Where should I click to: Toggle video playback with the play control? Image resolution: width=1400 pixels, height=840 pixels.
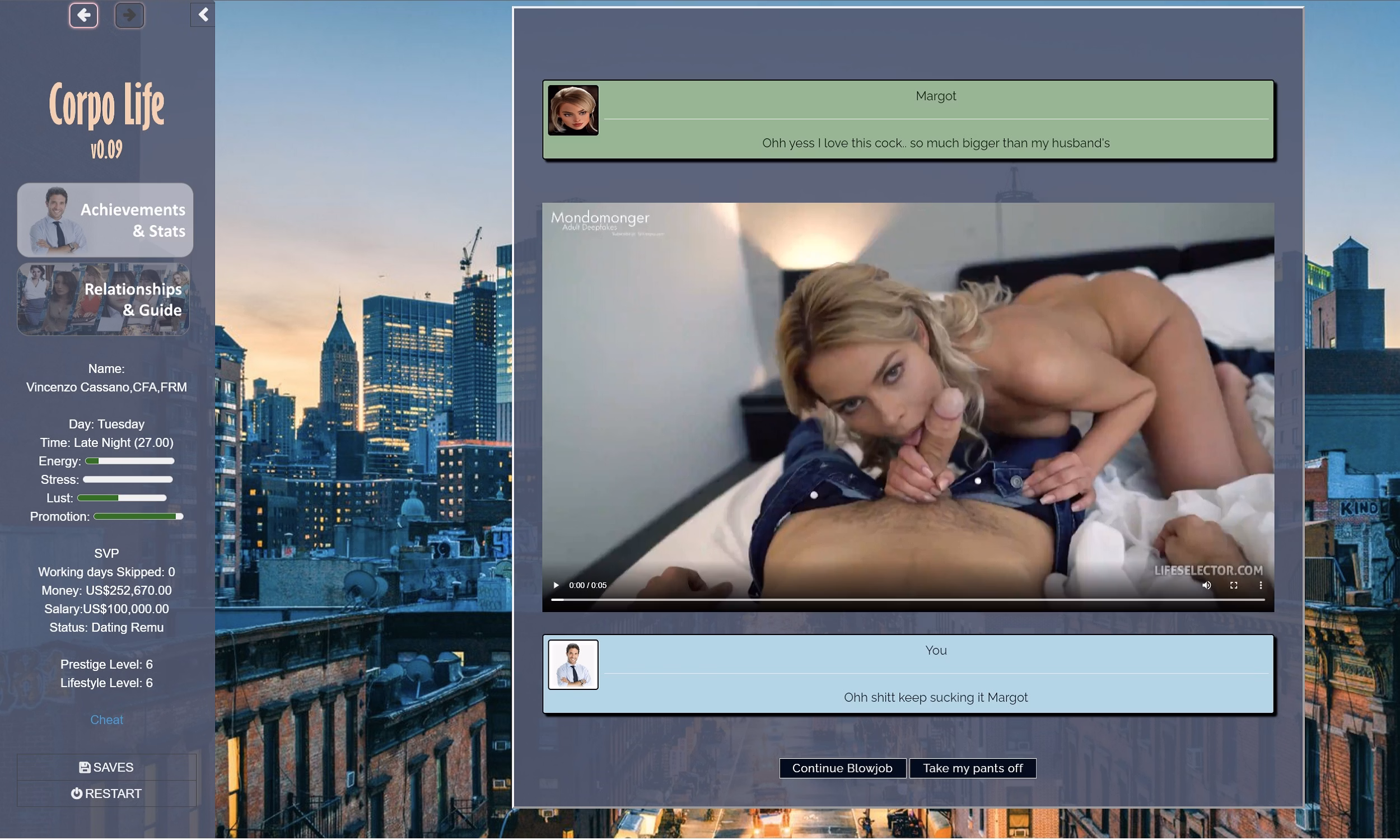(x=555, y=585)
